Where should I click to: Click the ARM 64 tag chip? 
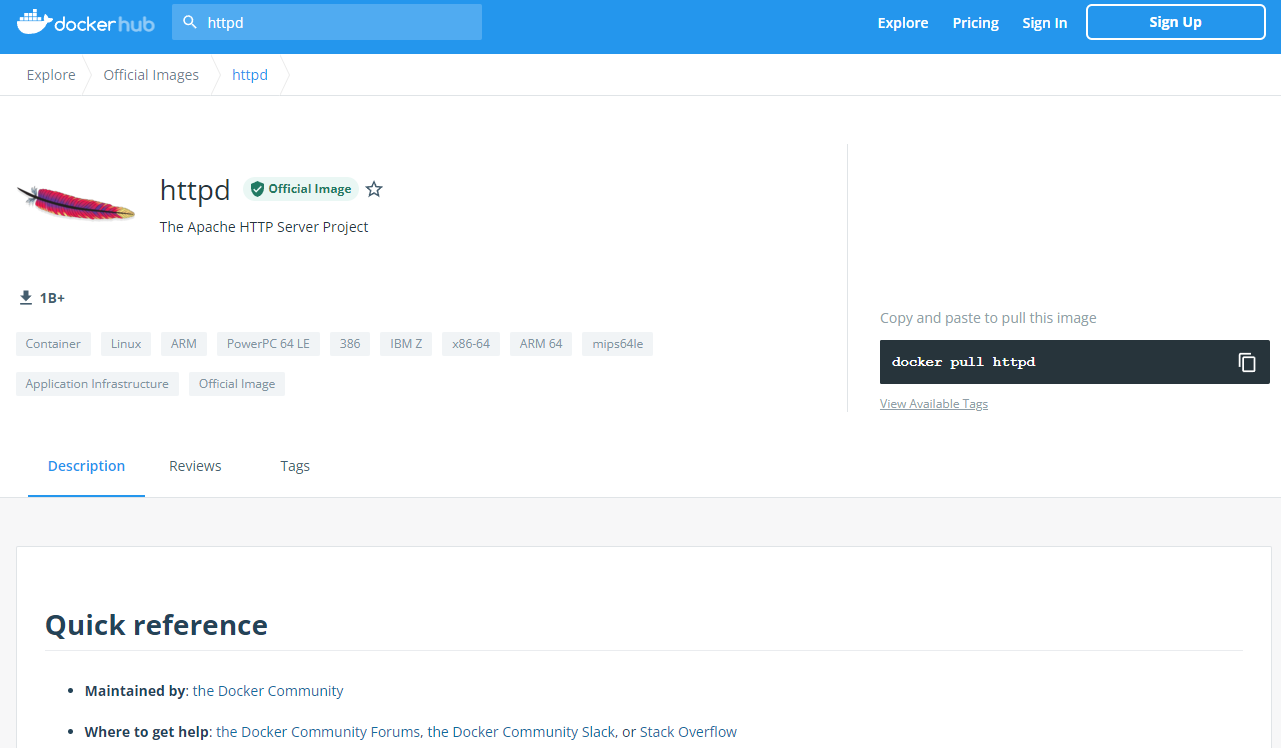(x=541, y=344)
